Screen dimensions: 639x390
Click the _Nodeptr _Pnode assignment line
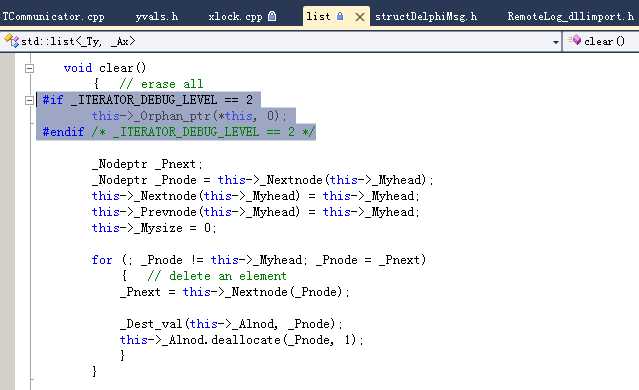click(262, 180)
